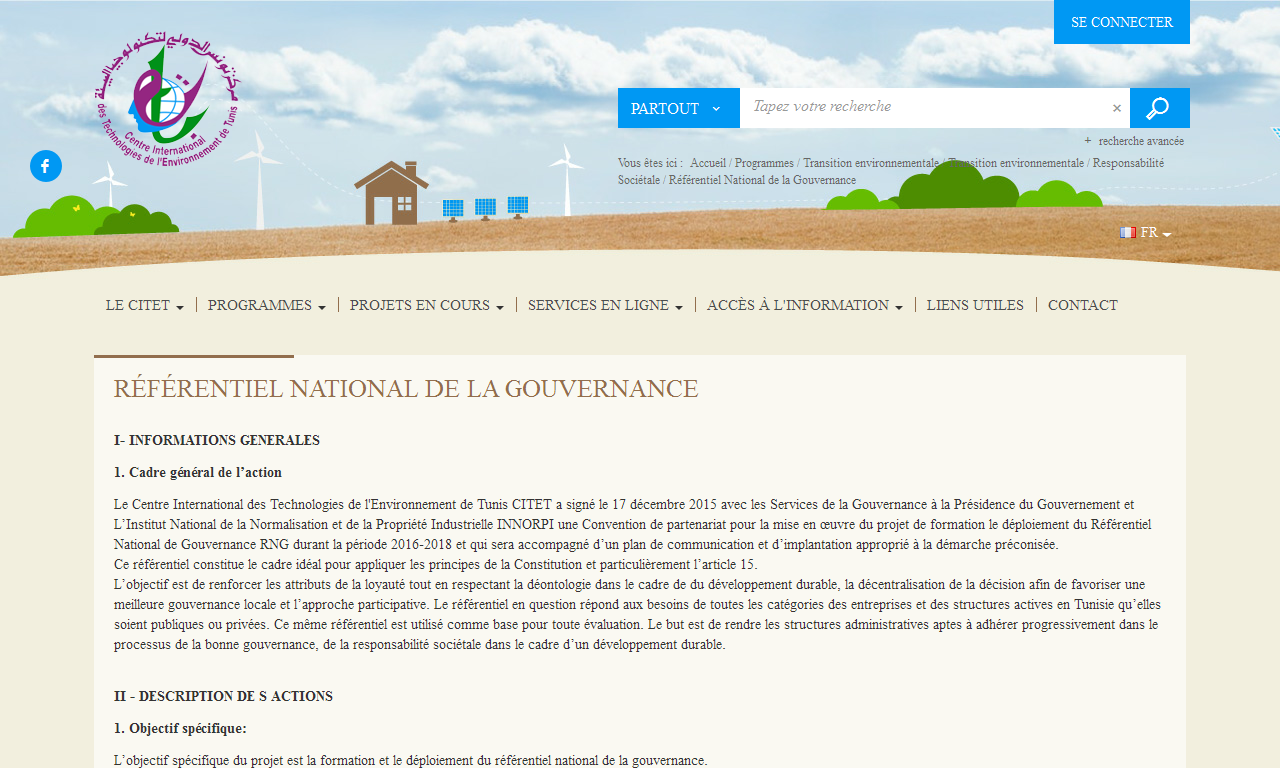Image resolution: width=1280 pixels, height=768 pixels.
Task: Click the RÉFÉRENTIEL NATIONAL DE LA GOUVERNANCE heading
Action: click(x=406, y=389)
